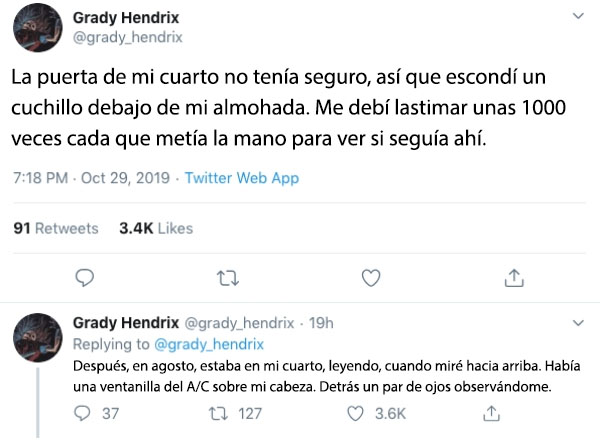The height and width of the screenshot is (443, 600).
Task: Open @grady_hendrix handle under main author name
Action: 127,37
